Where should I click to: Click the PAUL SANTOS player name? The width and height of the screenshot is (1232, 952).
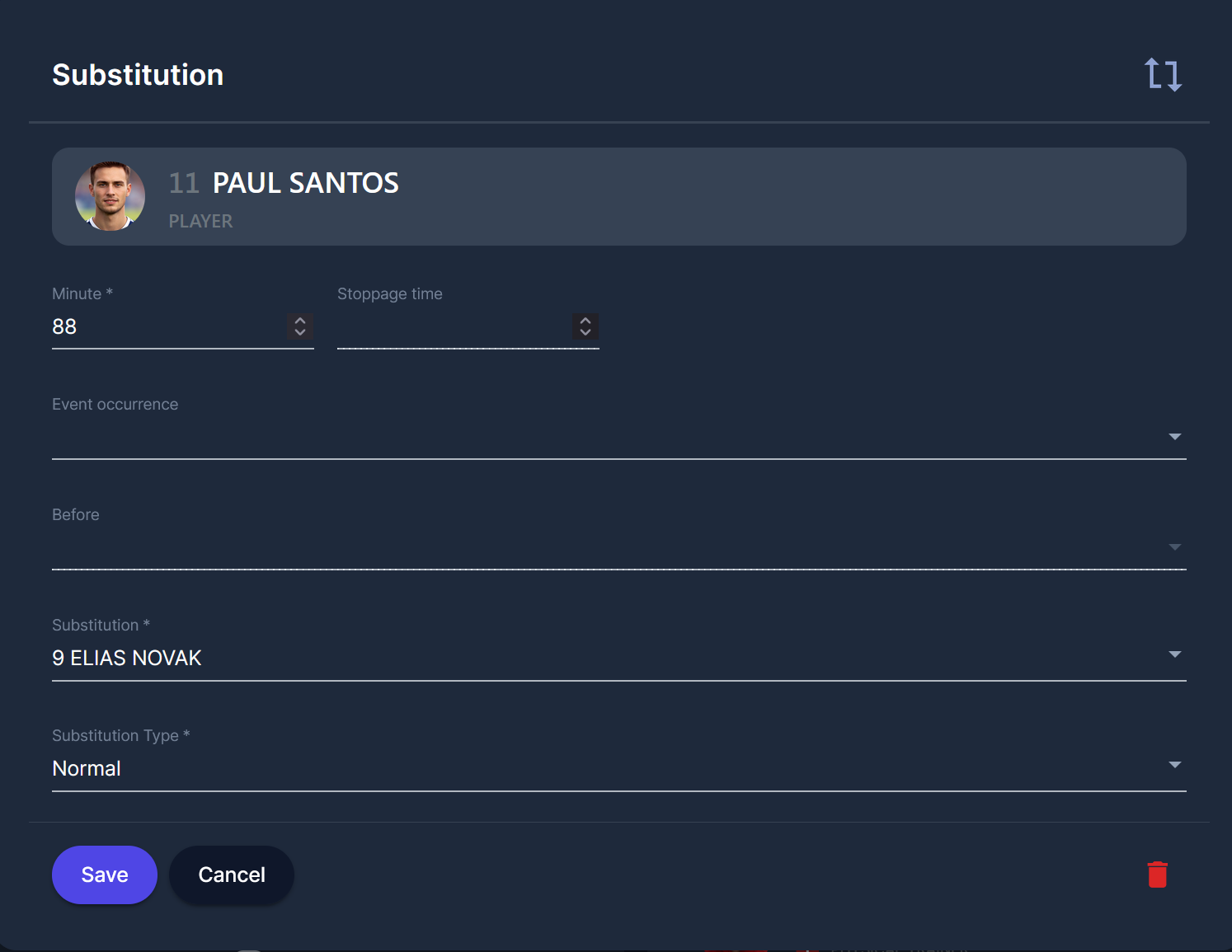(305, 183)
